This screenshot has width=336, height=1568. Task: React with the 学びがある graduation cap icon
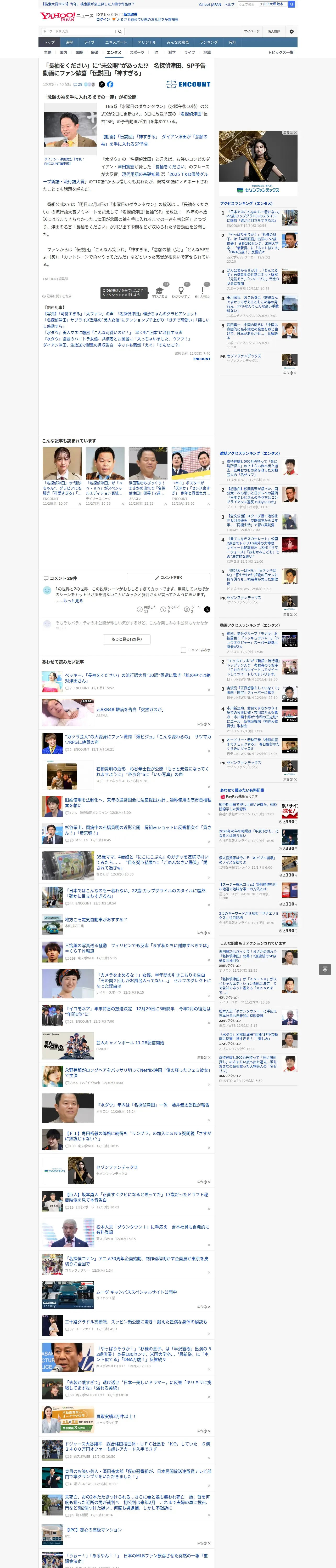[x=160, y=290]
